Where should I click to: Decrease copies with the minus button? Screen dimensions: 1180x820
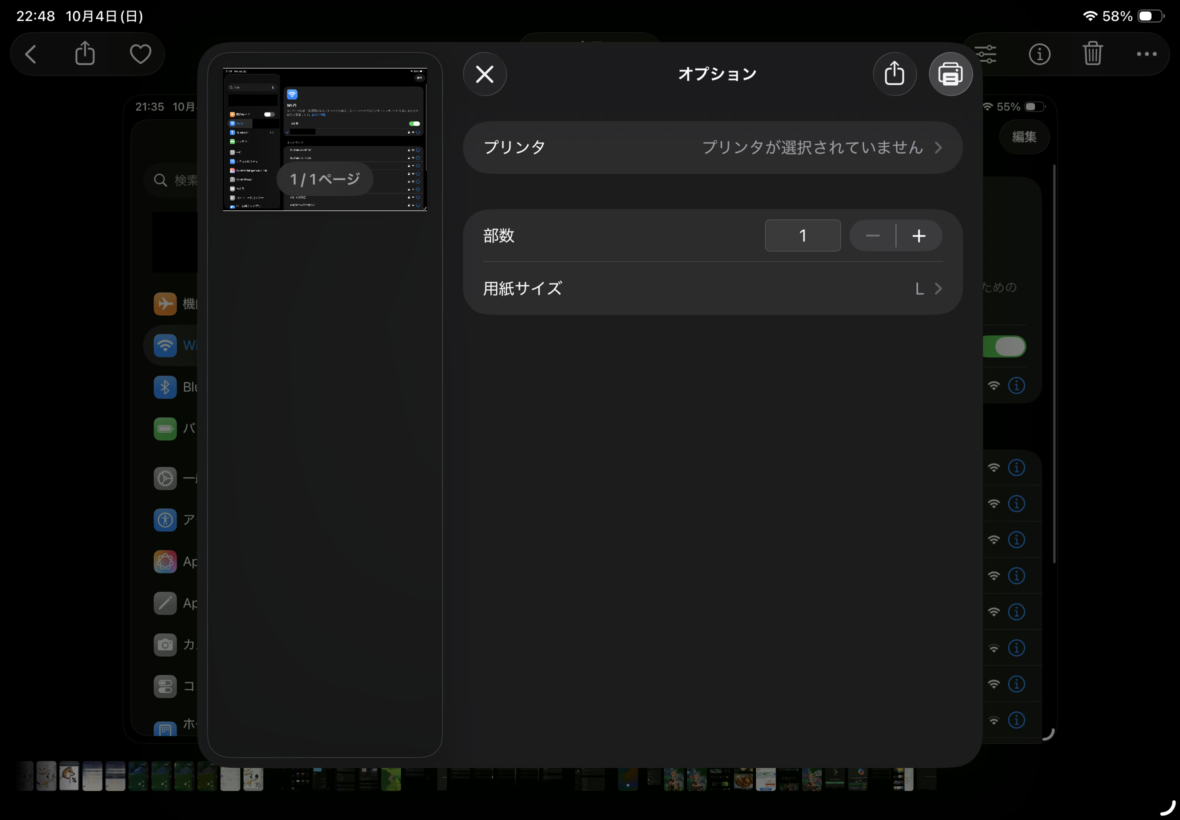click(872, 235)
